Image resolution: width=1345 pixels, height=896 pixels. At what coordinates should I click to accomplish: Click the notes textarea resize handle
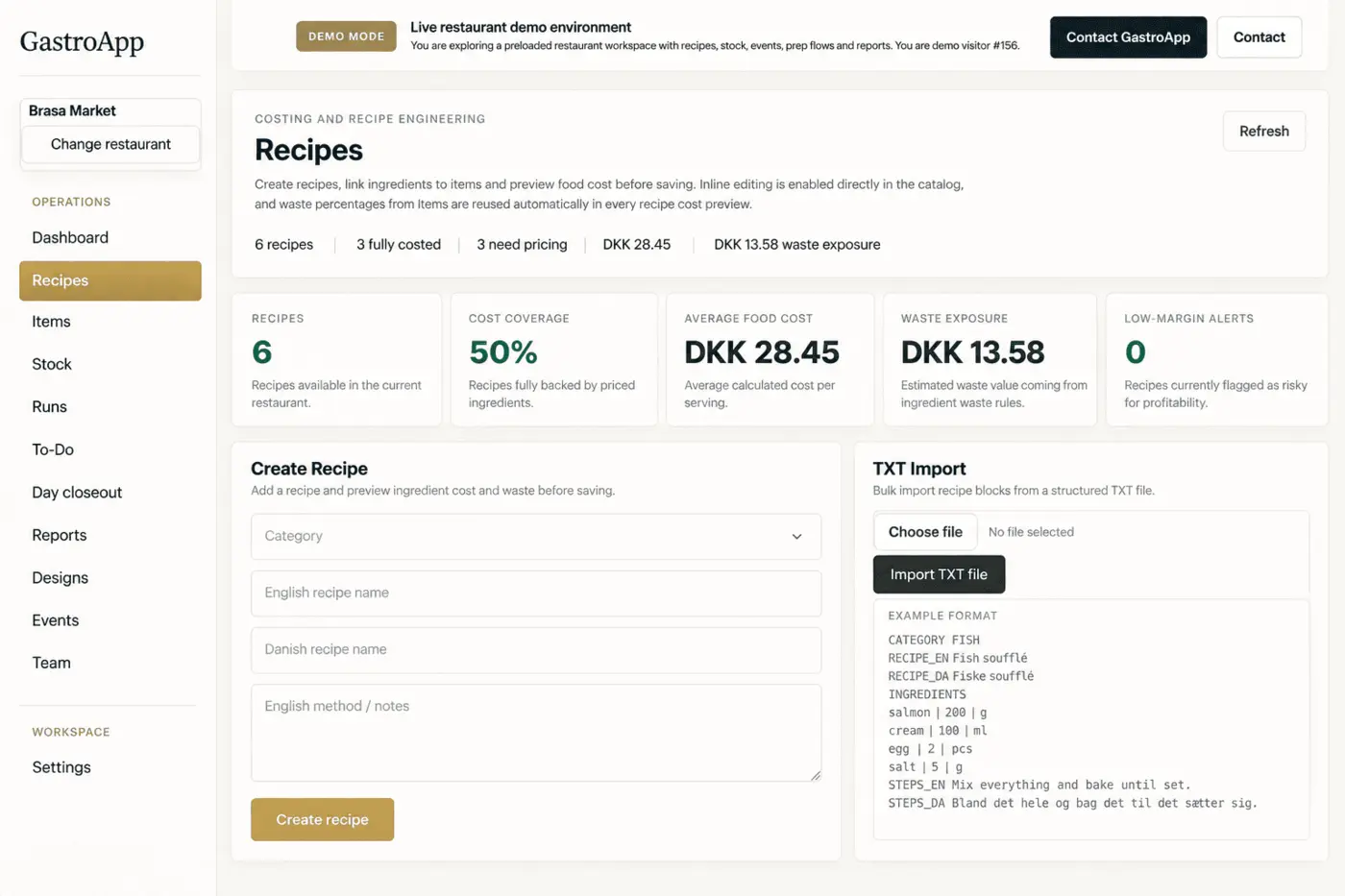(815, 775)
